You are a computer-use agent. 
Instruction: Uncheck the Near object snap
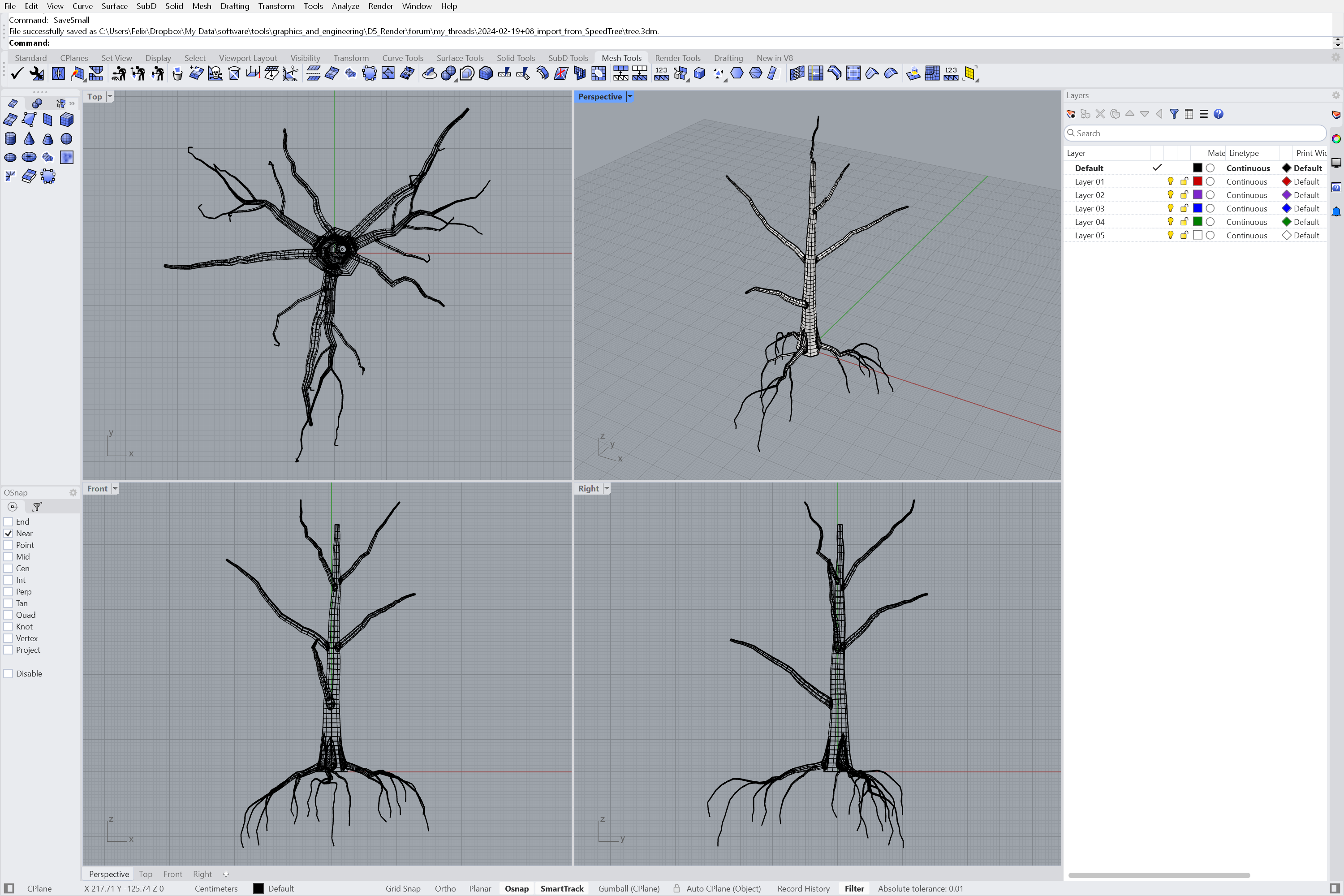pos(9,533)
